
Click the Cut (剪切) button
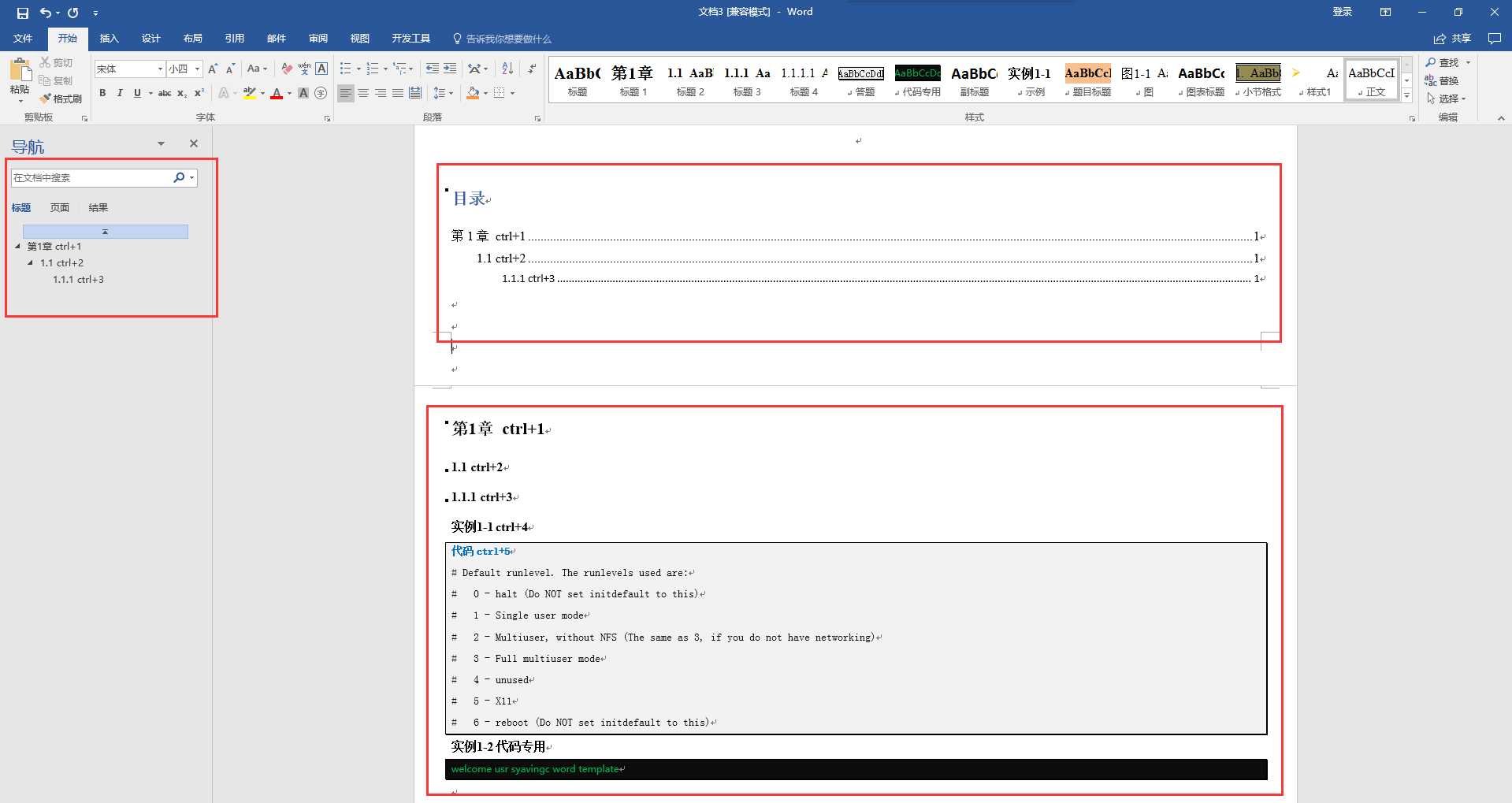pos(56,62)
